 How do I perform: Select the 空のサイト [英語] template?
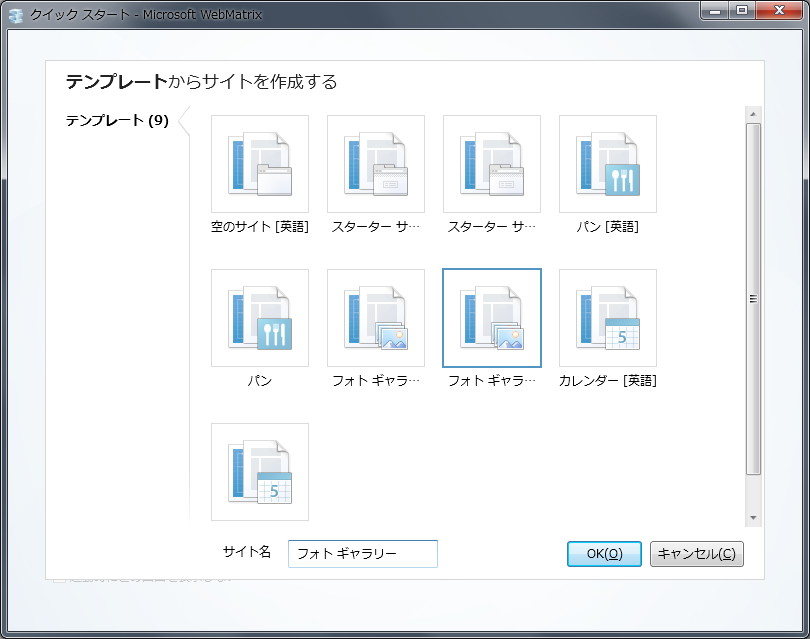click(x=259, y=165)
